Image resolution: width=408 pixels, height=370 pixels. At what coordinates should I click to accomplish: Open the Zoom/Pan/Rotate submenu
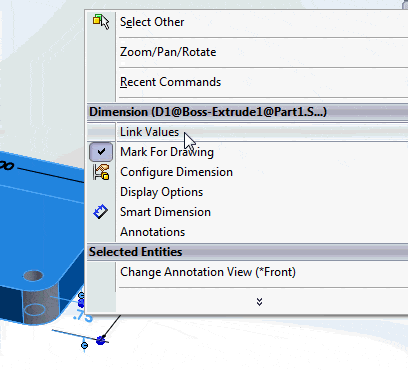click(168, 52)
